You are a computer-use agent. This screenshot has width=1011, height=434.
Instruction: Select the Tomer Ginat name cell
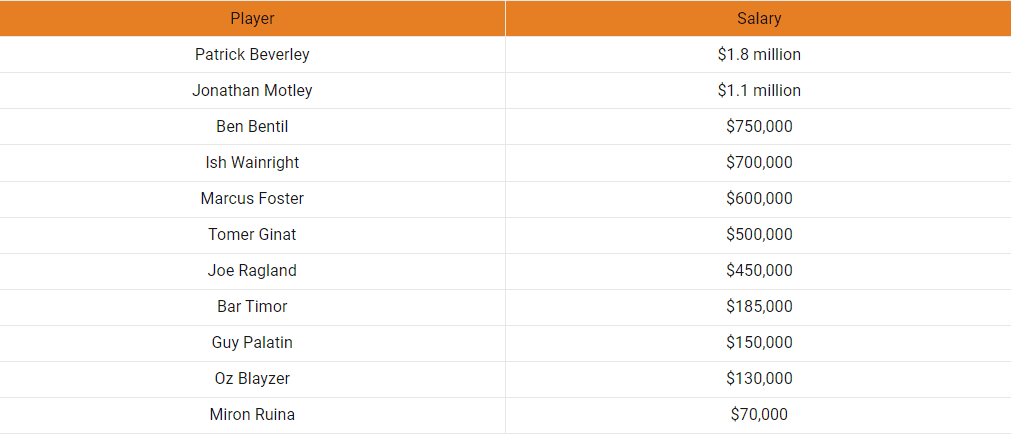(252, 234)
